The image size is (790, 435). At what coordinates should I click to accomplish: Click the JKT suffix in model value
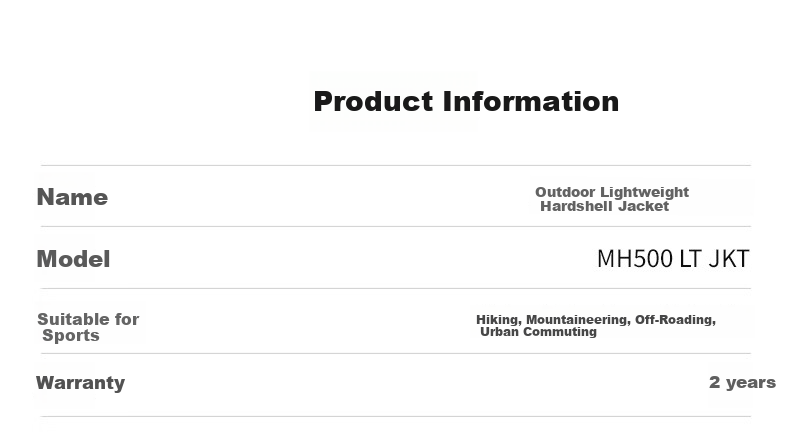(x=729, y=259)
